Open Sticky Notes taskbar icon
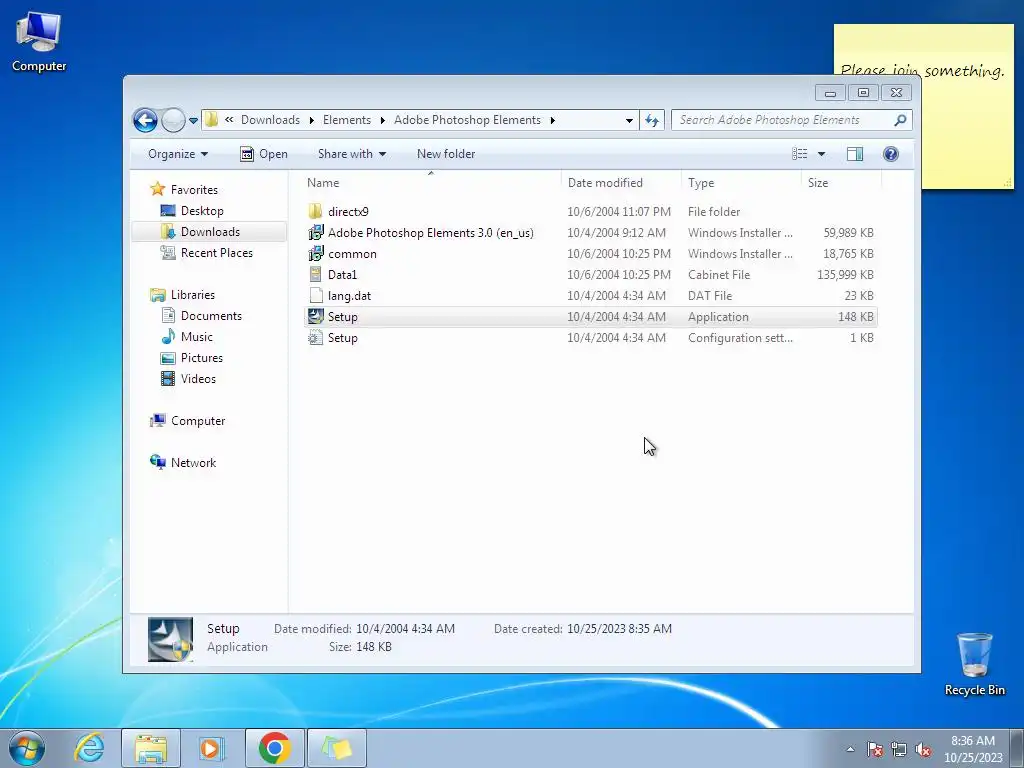The image size is (1024, 768). 336,748
